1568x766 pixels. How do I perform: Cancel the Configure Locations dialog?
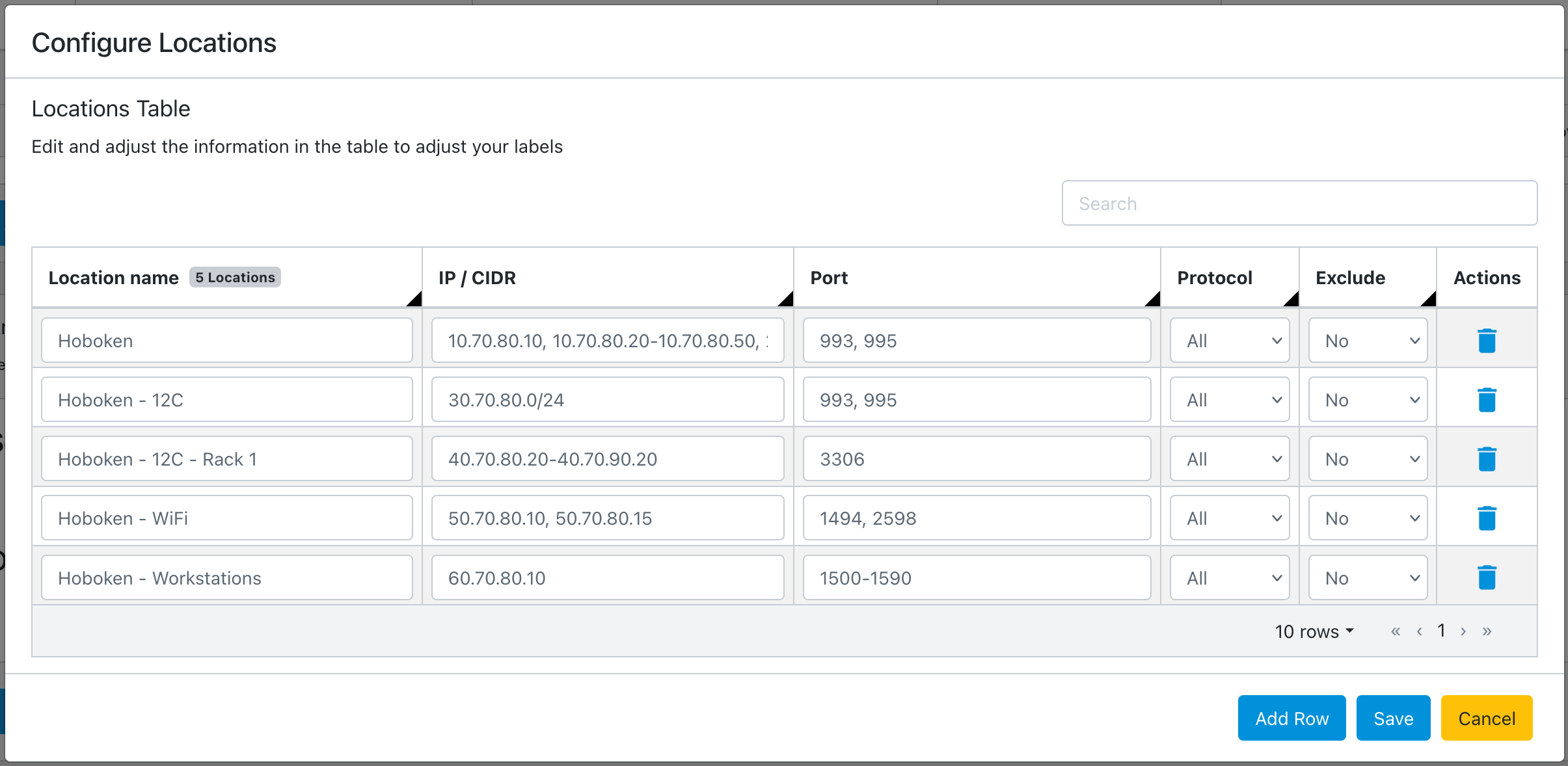point(1487,718)
